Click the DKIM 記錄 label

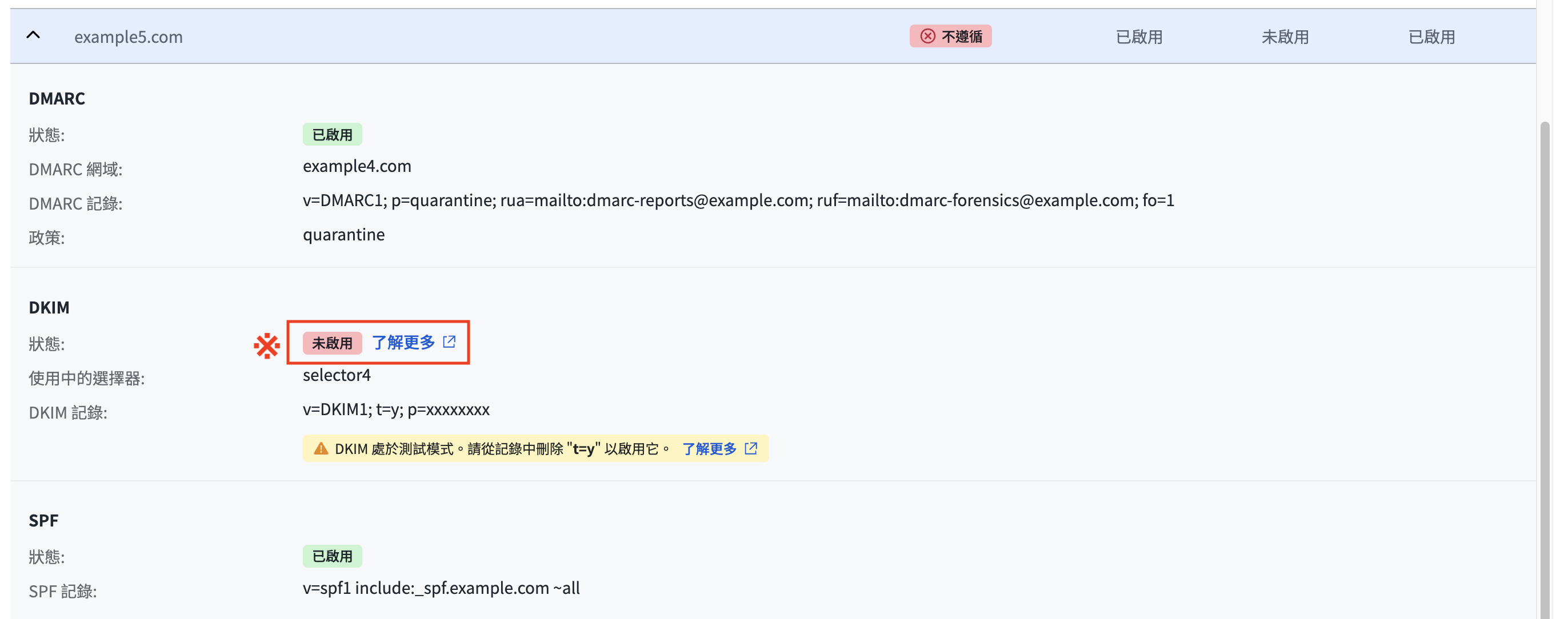coord(67,412)
